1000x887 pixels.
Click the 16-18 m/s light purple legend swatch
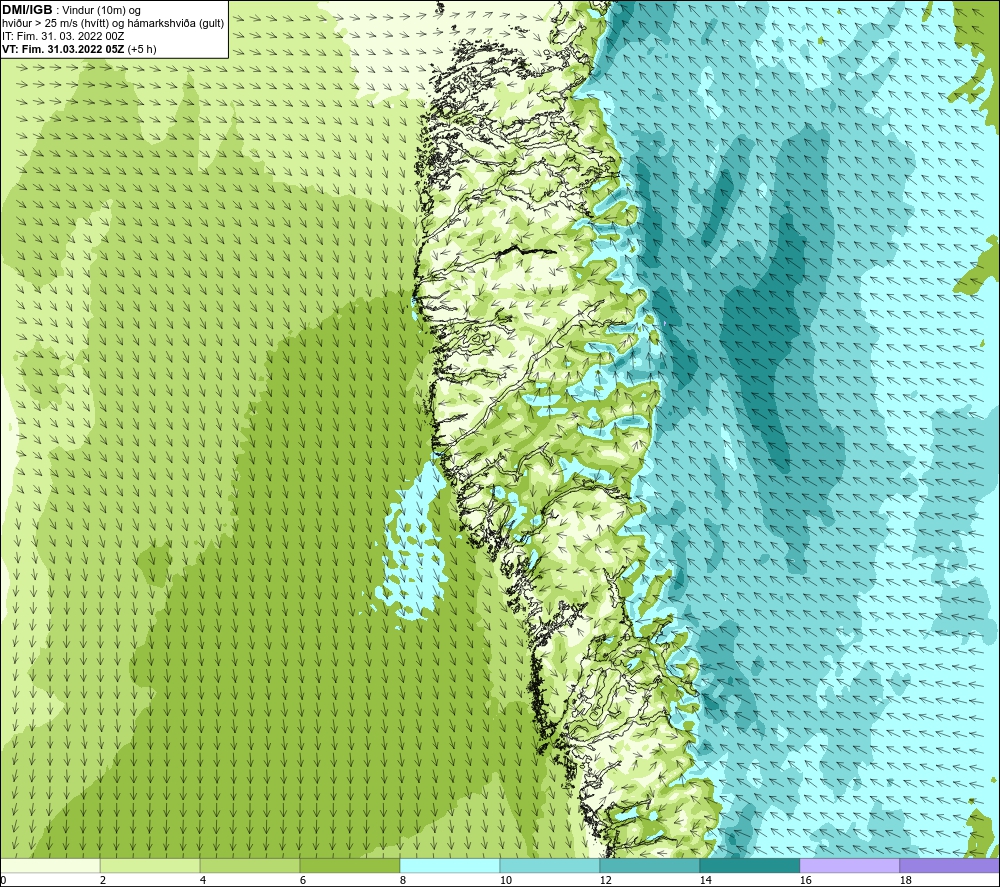849,865
